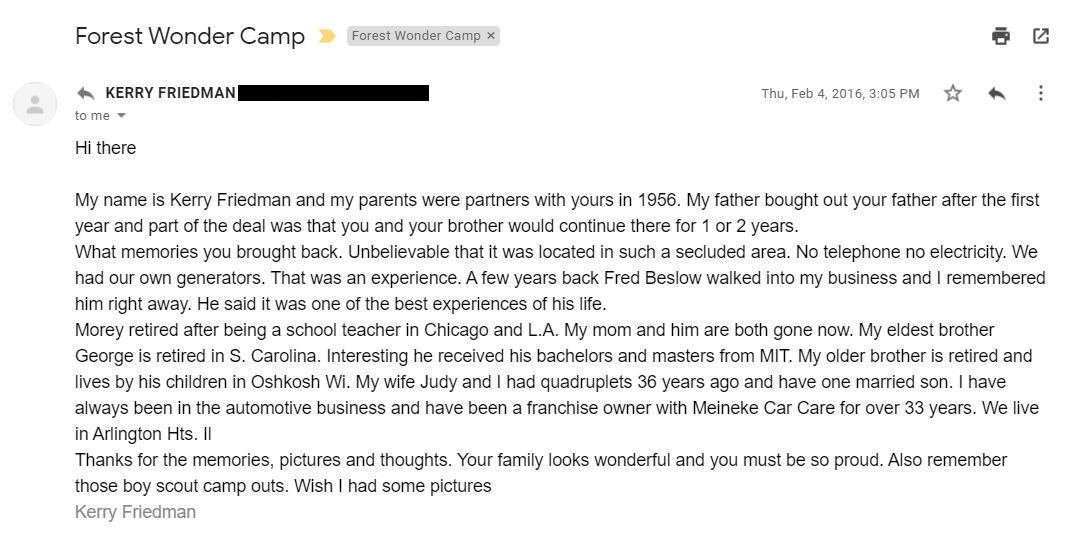1066x542 pixels.
Task: Click the 'Hi there' greeting line
Action: pyautogui.click(x=105, y=148)
